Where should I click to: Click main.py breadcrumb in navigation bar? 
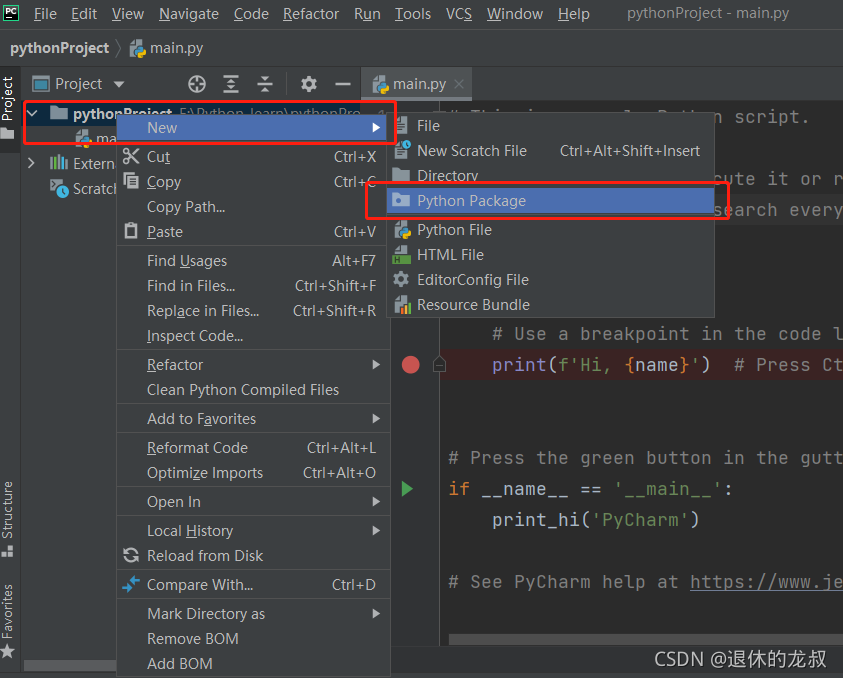point(167,48)
